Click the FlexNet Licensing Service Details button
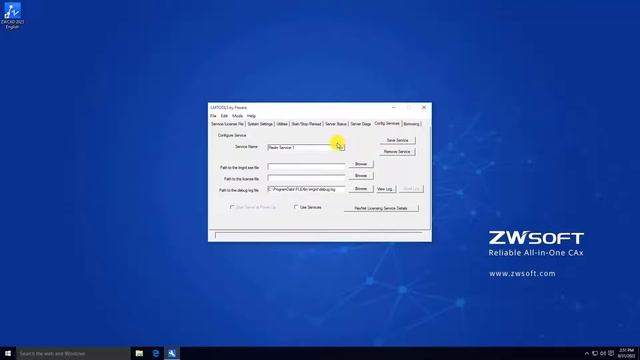This screenshot has width=640, height=360. coord(381,208)
